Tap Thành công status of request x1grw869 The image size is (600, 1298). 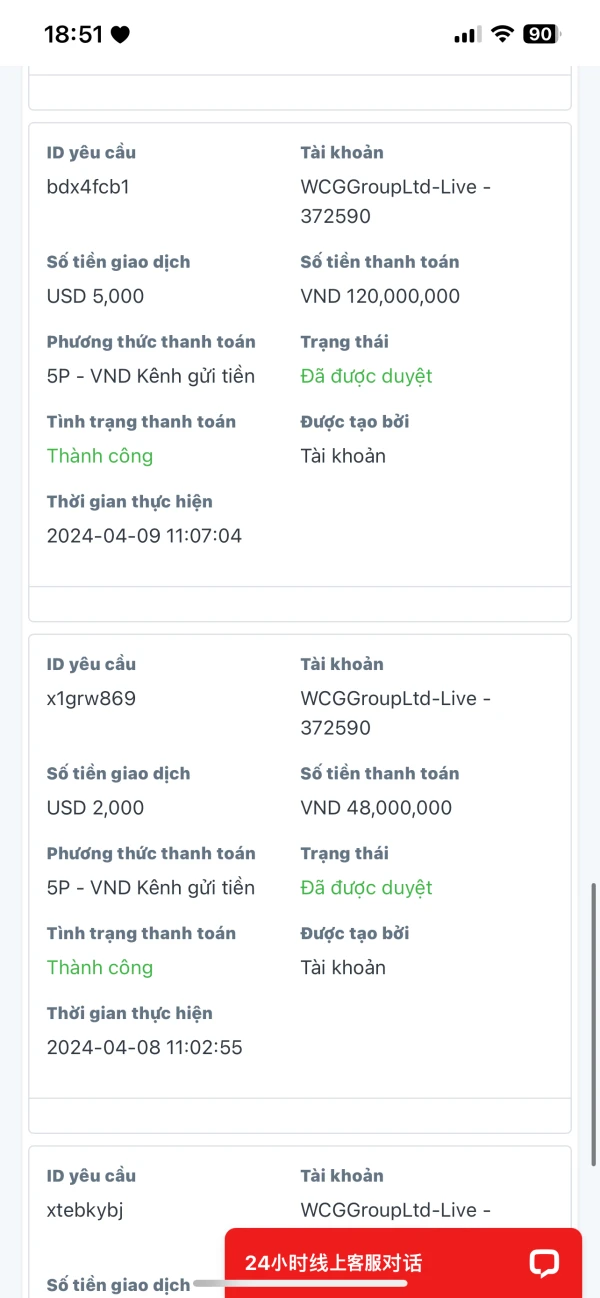coord(100,968)
